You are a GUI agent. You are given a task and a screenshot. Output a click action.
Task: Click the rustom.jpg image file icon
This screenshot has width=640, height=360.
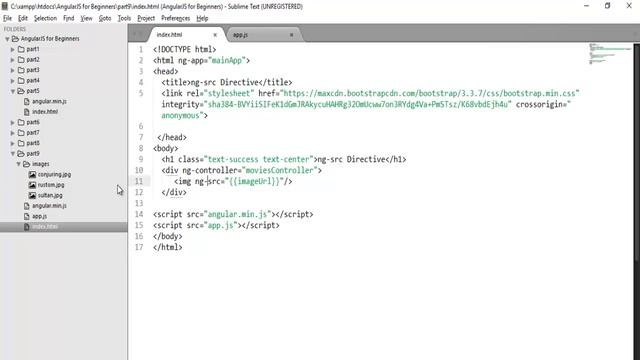click(x=32, y=185)
